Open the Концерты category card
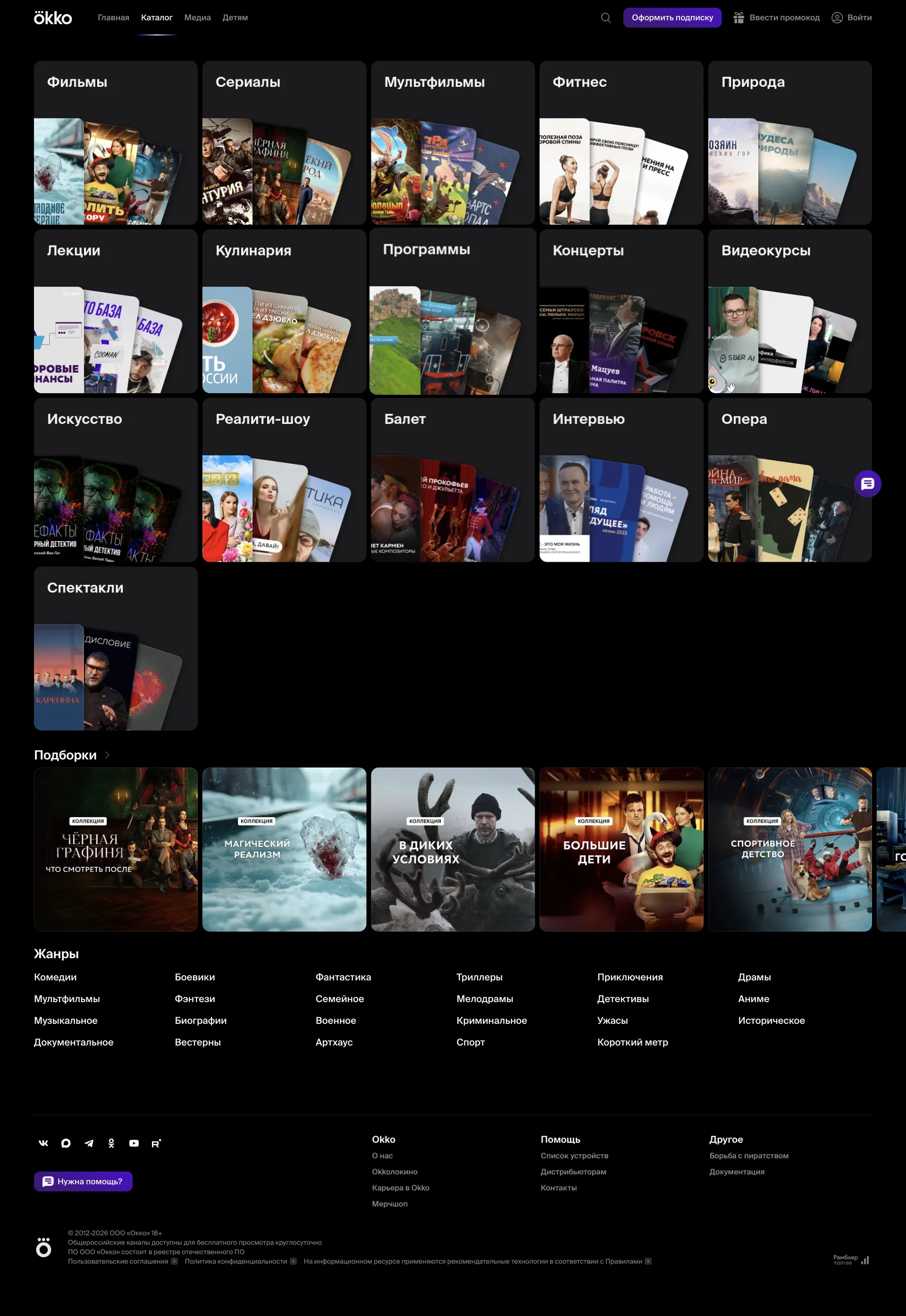The height and width of the screenshot is (1316, 906). [621, 311]
